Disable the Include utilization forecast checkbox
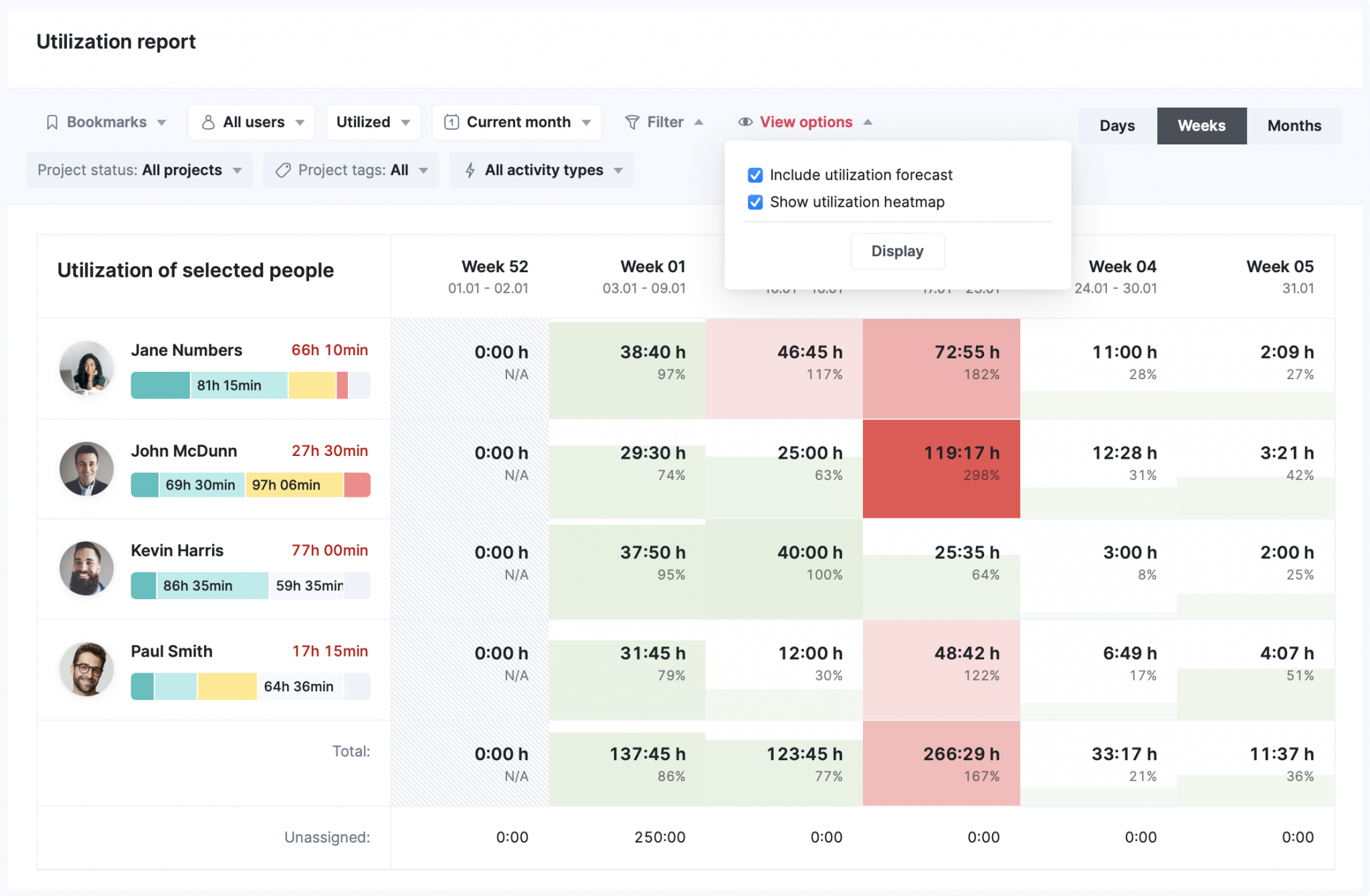Screen dimensions: 1370x896 755,175
